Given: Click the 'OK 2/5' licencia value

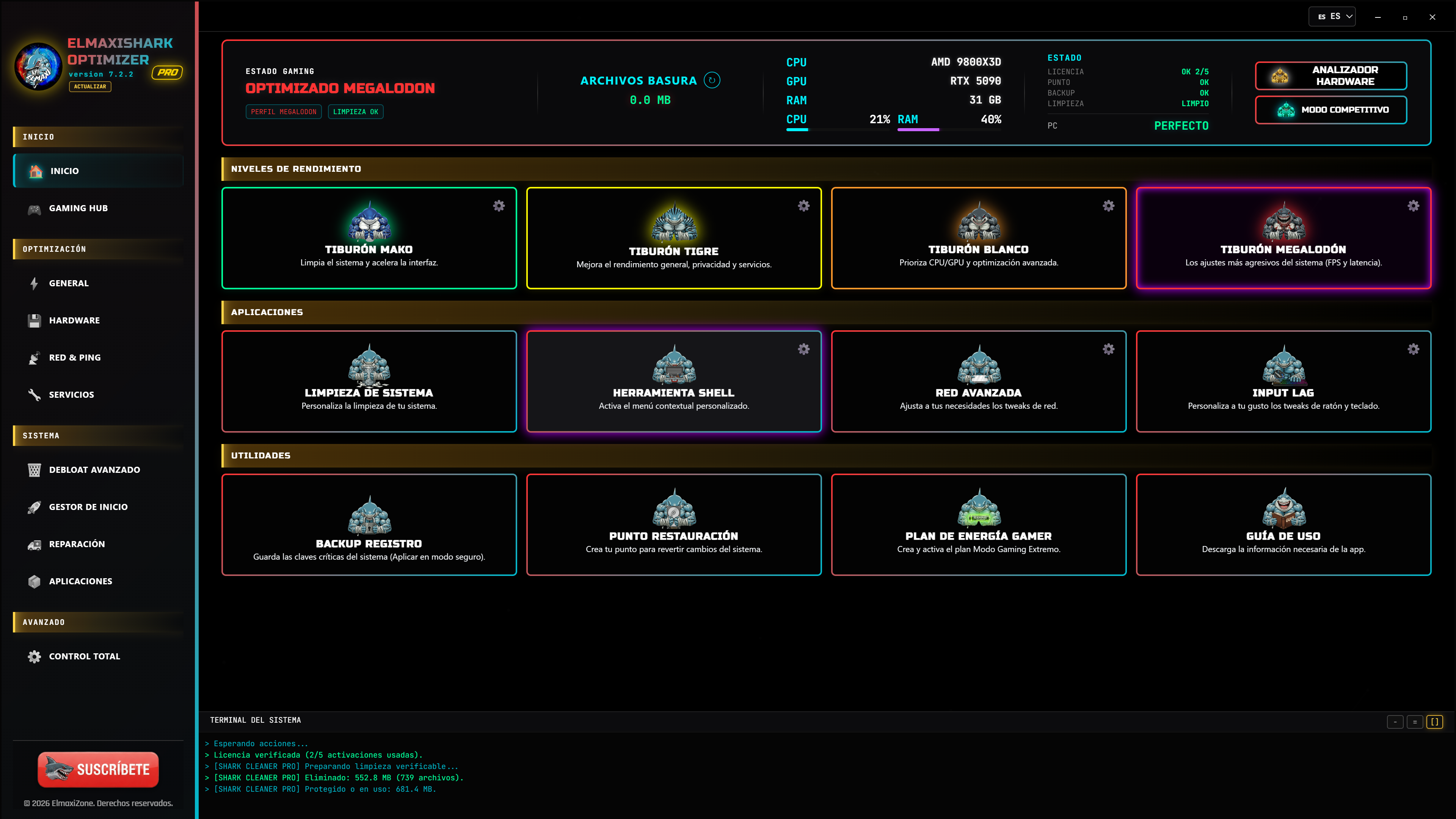Looking at the screenshot, I should coord(1195,72).
